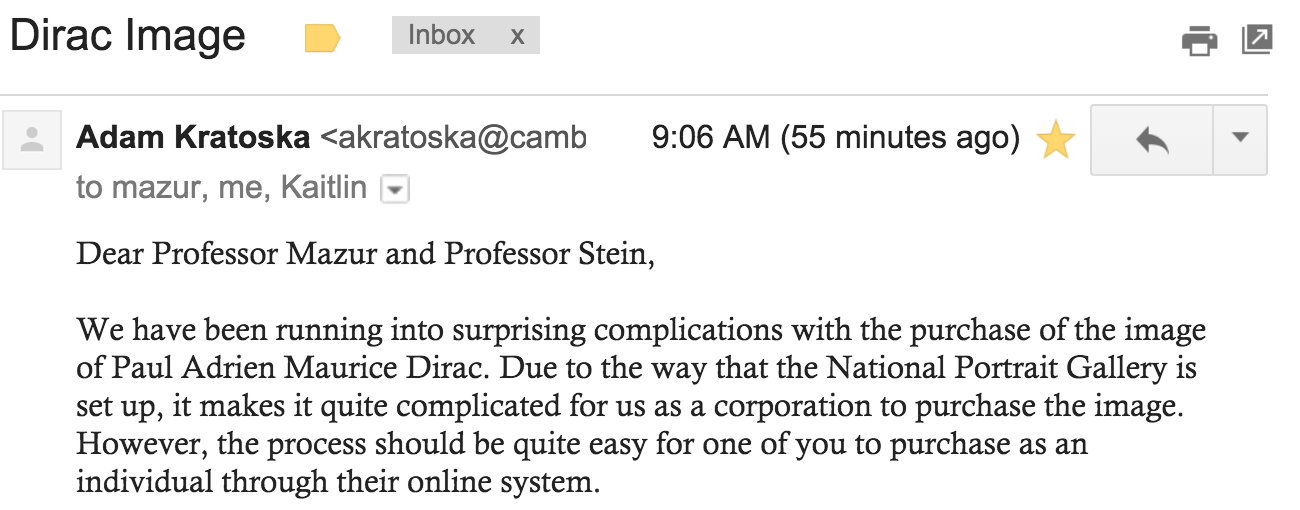The height and width of the screenshot is (510, 1300).
Task: Print this email using the printer icon
Action: pos(1199,41)
